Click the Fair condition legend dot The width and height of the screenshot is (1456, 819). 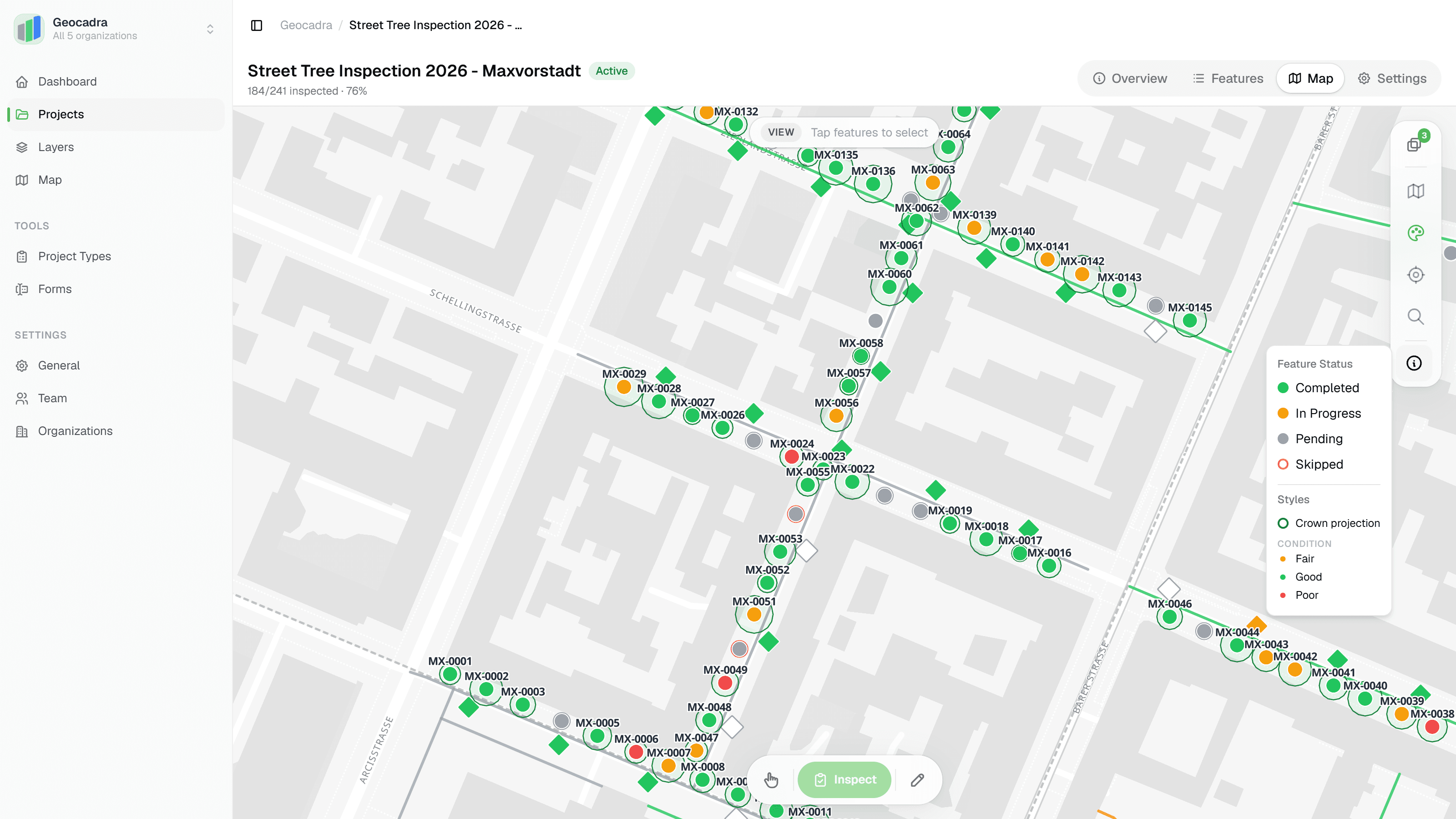click(x=1283, y=559)
